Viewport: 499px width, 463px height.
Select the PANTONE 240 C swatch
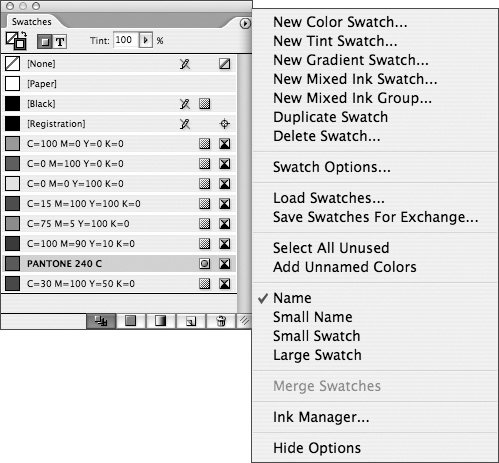(119, 264)
